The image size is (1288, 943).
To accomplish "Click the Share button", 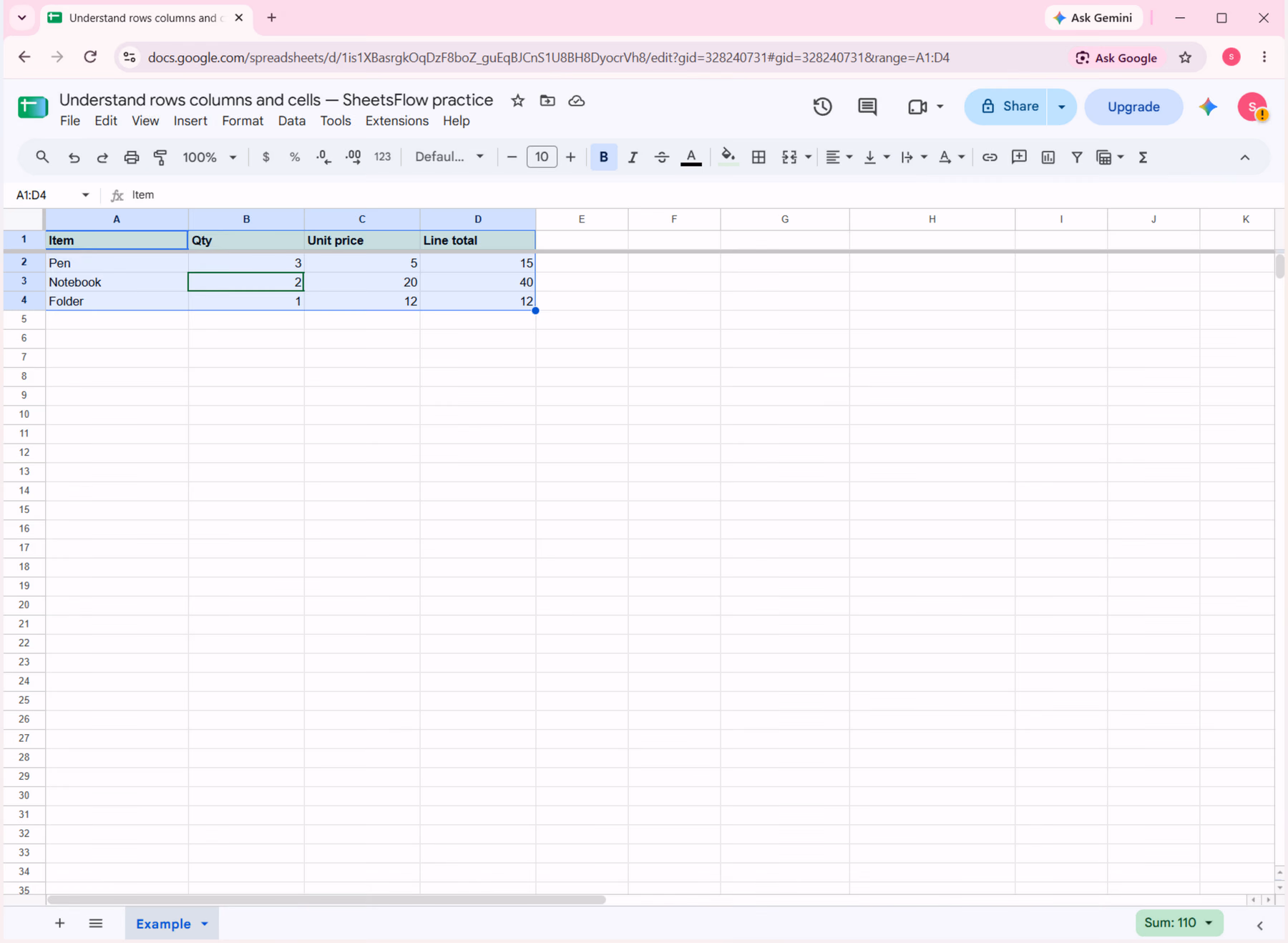I will 1008,107.
